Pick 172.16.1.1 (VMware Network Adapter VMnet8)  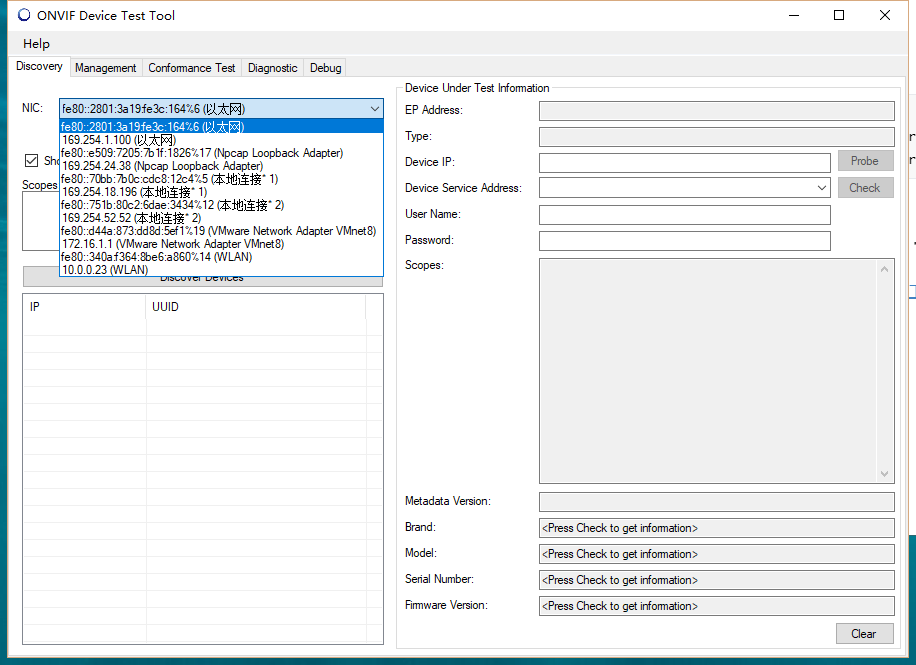coord(222,244)
